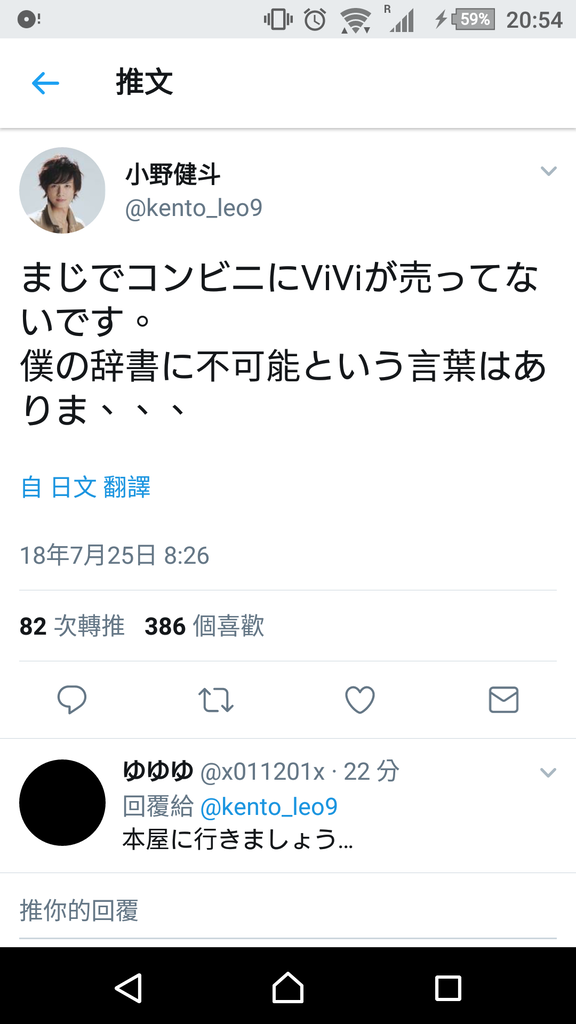The width and height of the screenshot is (576, 1024).
Task: Tap the blue back arrow
Action: point(46,83)
